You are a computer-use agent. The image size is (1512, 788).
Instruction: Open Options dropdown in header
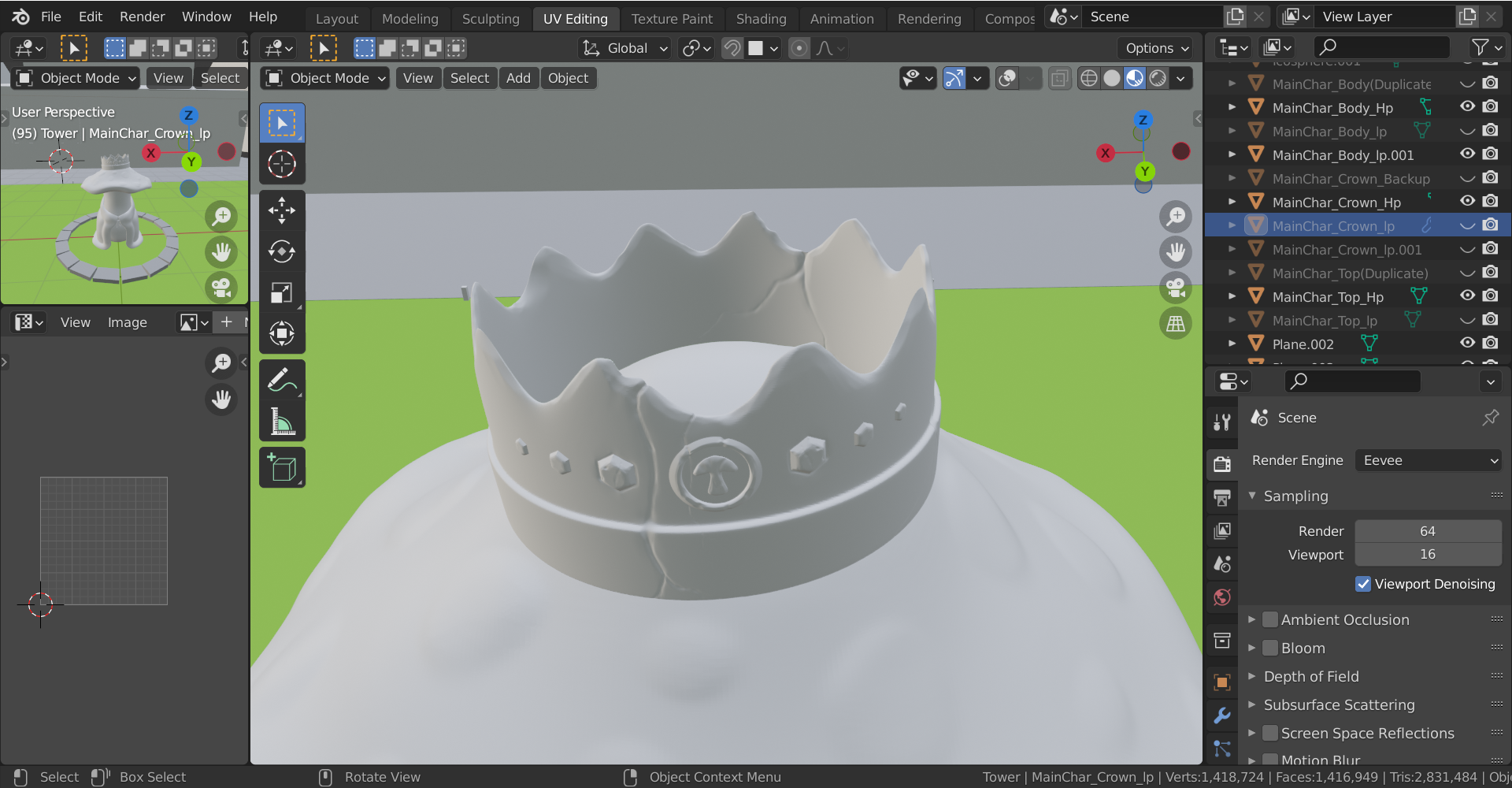point(1156,48)
